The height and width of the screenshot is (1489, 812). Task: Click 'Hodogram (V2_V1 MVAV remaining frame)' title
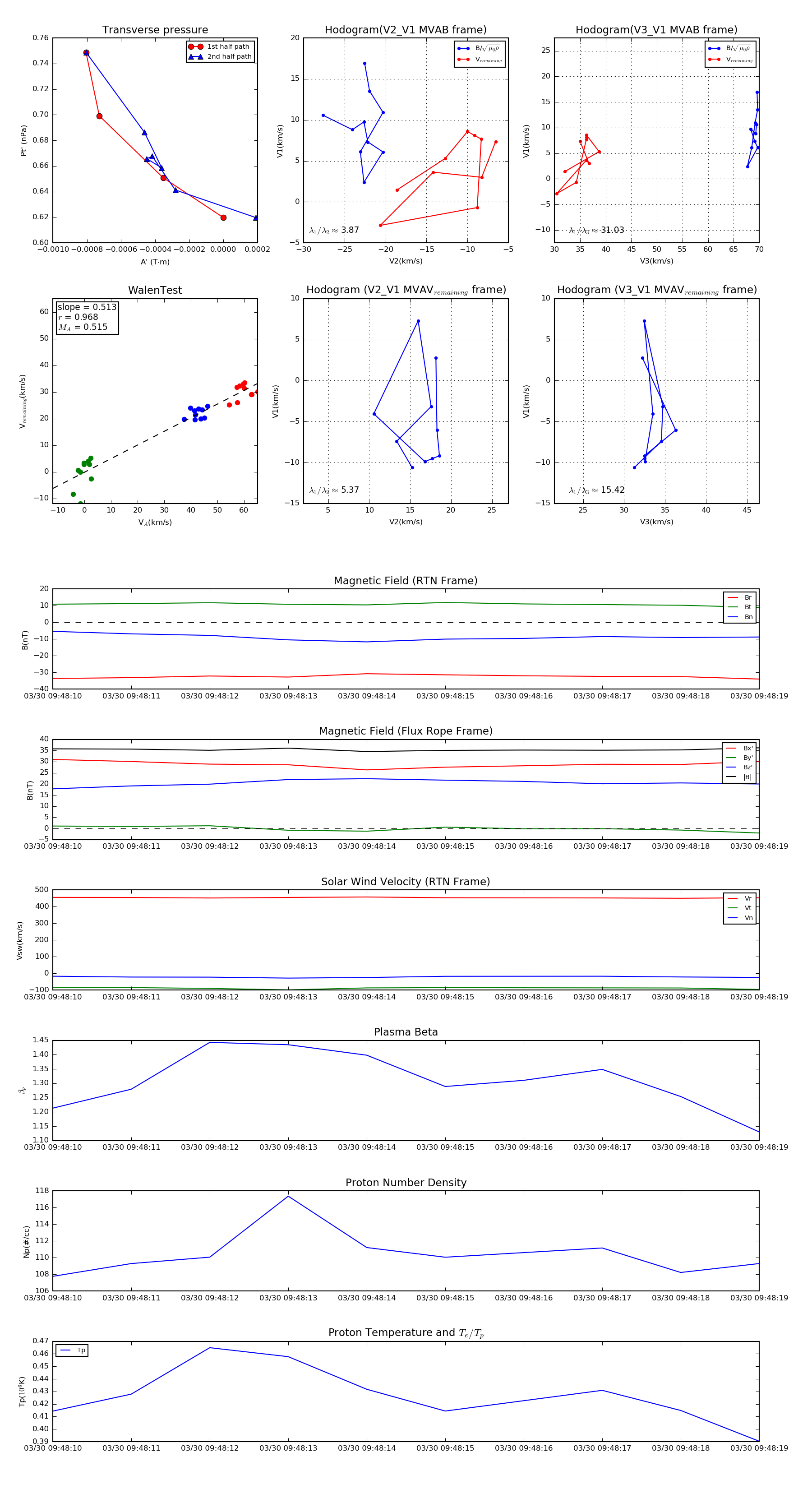pos(406,290)
